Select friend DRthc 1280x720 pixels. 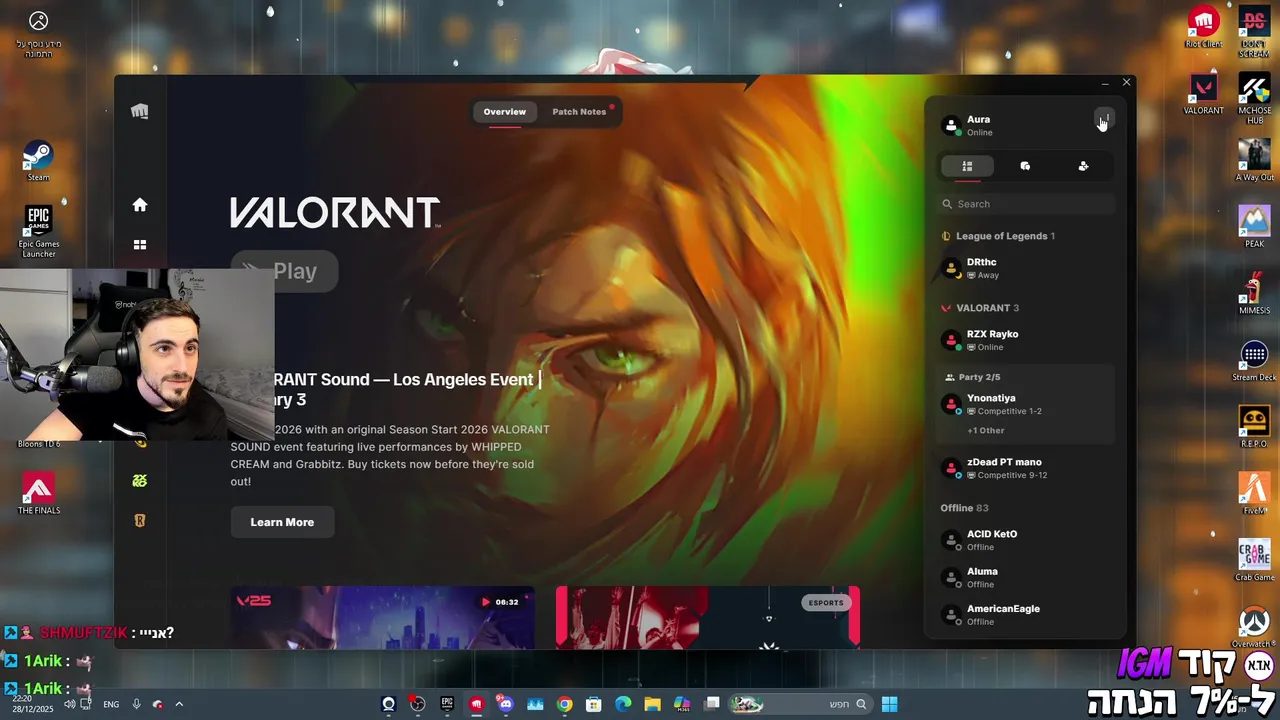tap(1026, 268)
